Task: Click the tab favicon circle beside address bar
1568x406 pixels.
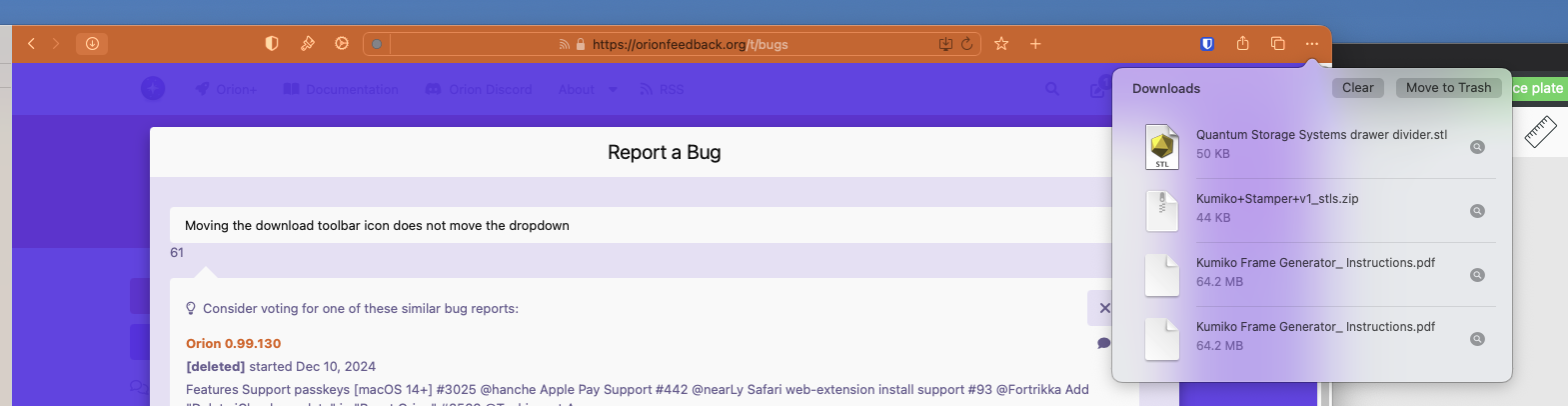Action: coord(377,44)
